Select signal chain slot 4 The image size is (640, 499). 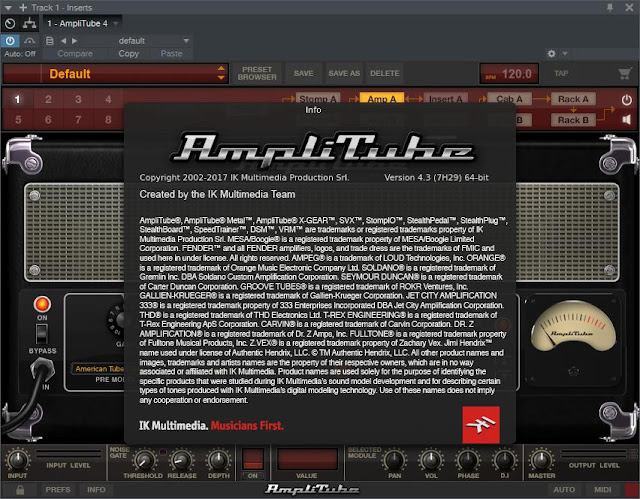[108, 99]
